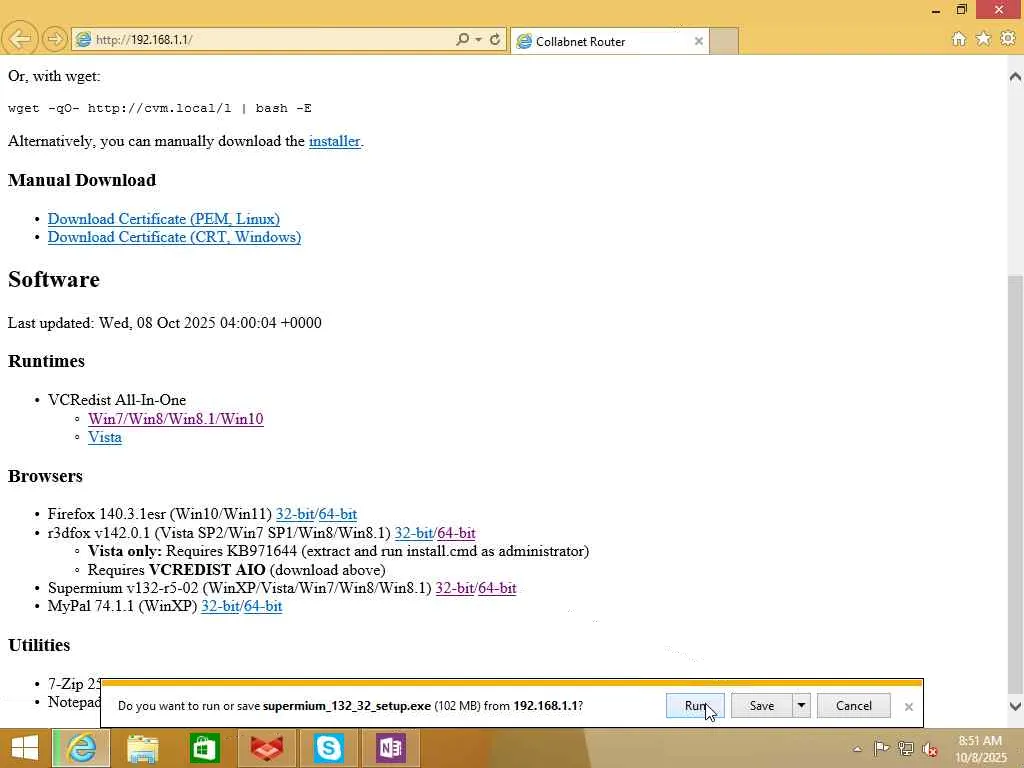Click the wget command line text
Screen dimensions: 1024x768
click(159, 108)
